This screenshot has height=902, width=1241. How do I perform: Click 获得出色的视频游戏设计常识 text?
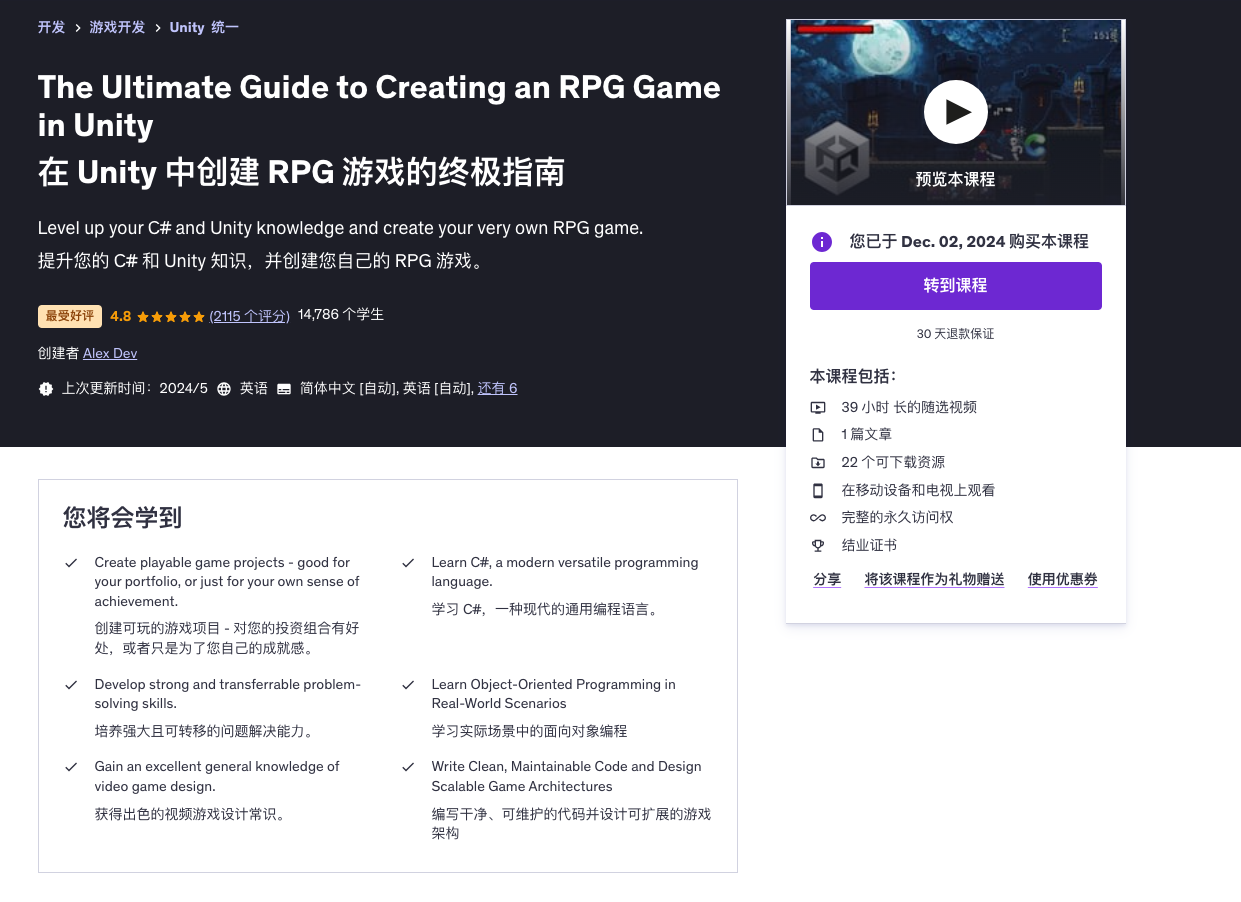pos(192,814)
